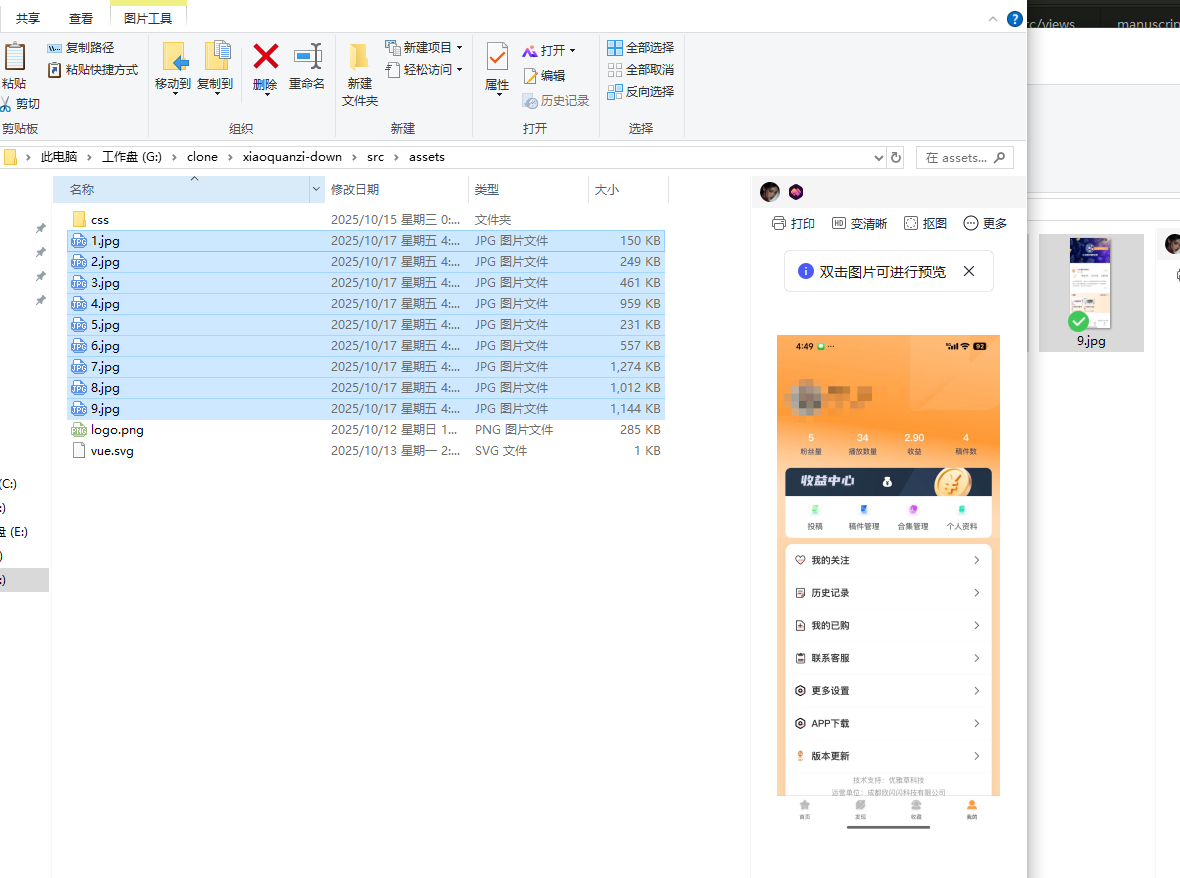Expand the address bar history dropdown
The width and height of the screenshot is (1180, 878).
(878, 158)
